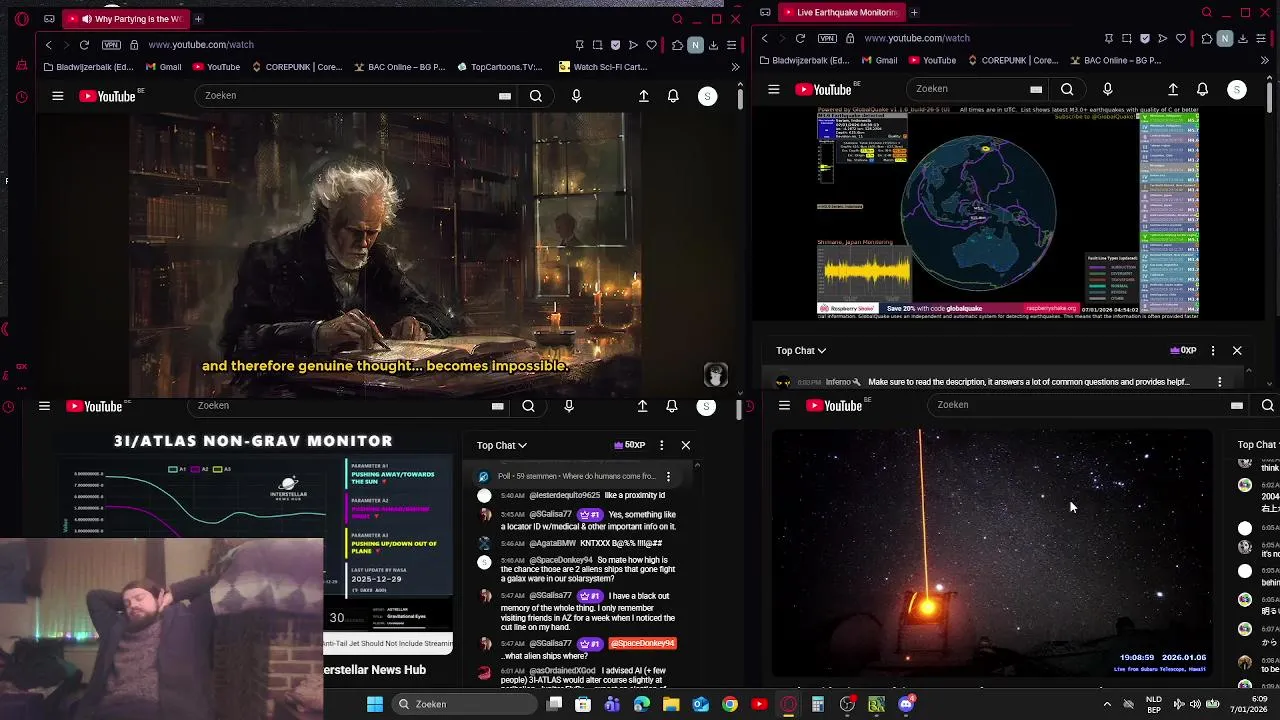Click snapshot icon in left window address bar
Viewport: 1280px width, 720px height.
click(597, 45)
